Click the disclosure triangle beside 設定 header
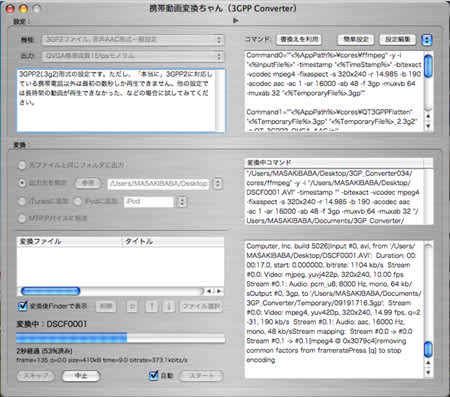 236,21
